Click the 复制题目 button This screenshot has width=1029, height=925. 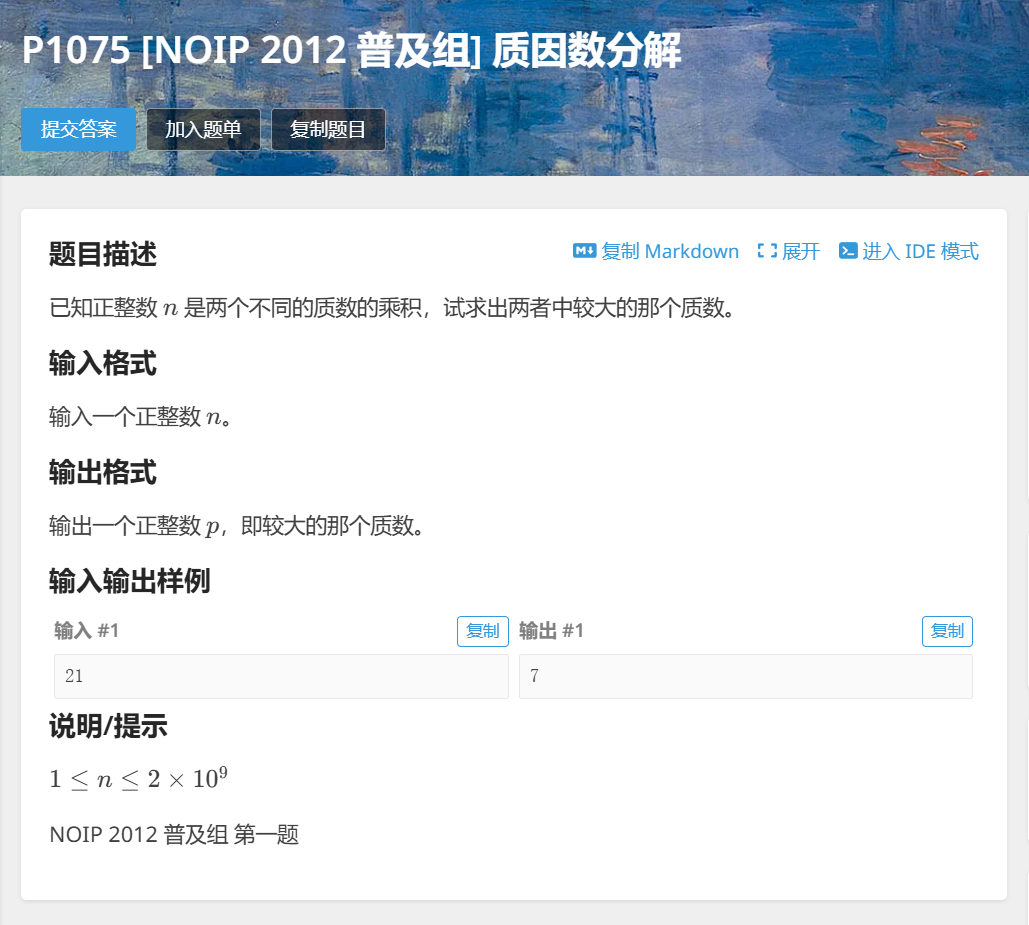pyautogui.click(x=328, y=129)
